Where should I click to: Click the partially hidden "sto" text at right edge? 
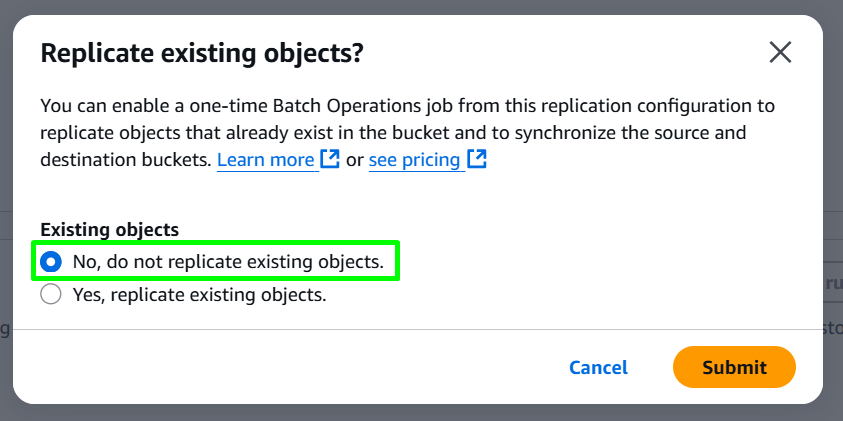tap(833, 329)
